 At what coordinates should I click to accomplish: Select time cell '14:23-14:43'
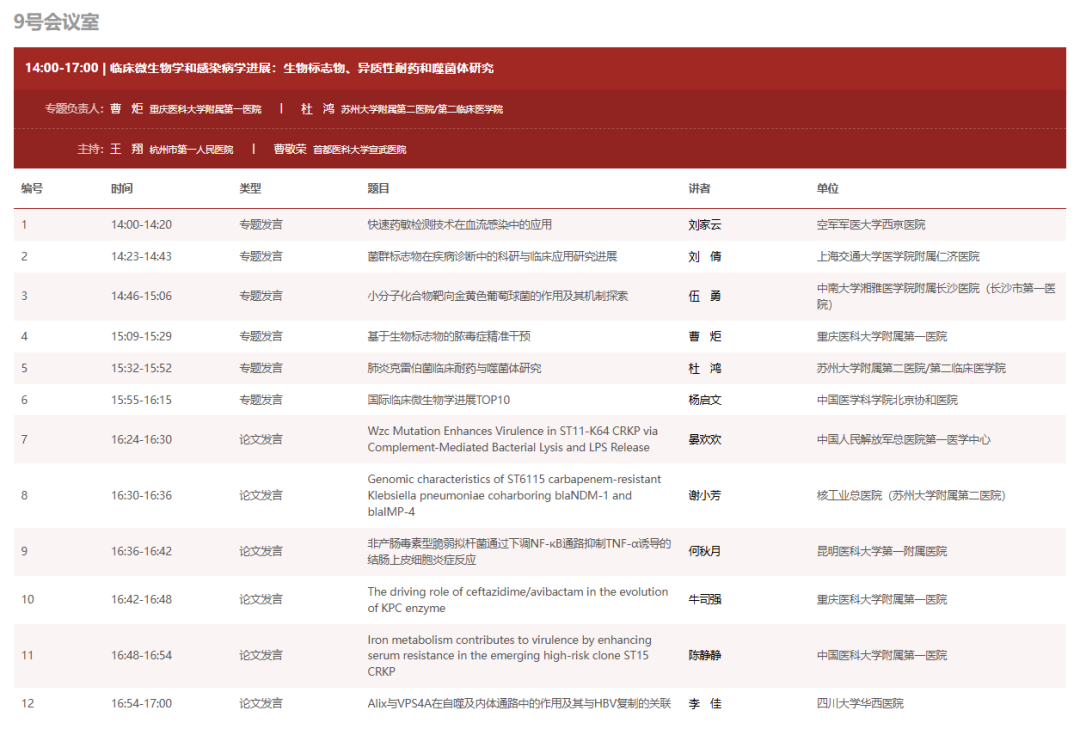pyautogui.click(x=141, y=256)
